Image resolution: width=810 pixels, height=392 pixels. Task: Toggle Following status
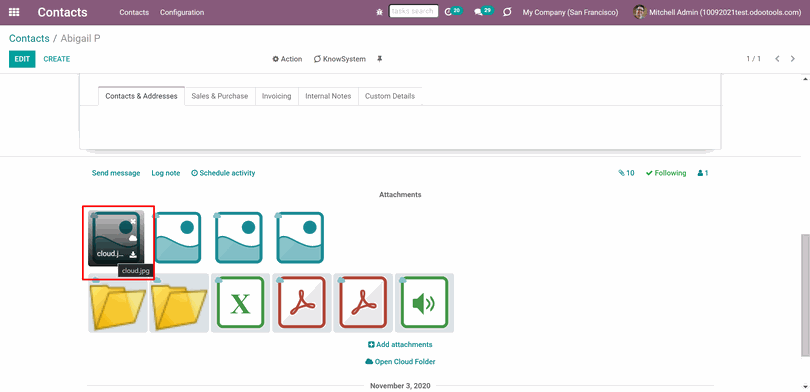point(666,173)
